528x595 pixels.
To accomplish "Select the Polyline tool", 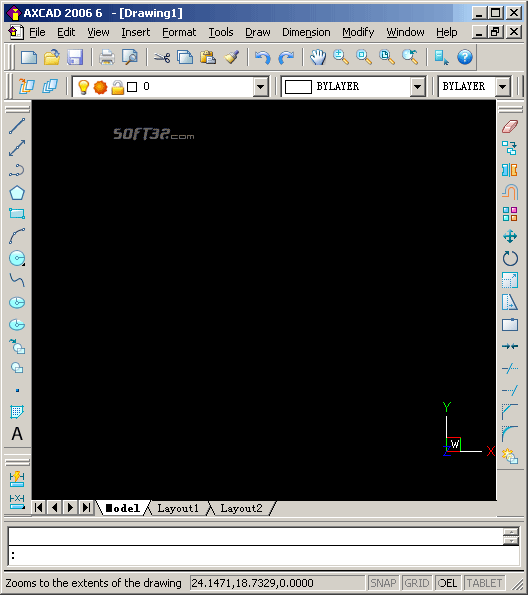I will click(17, 170).
